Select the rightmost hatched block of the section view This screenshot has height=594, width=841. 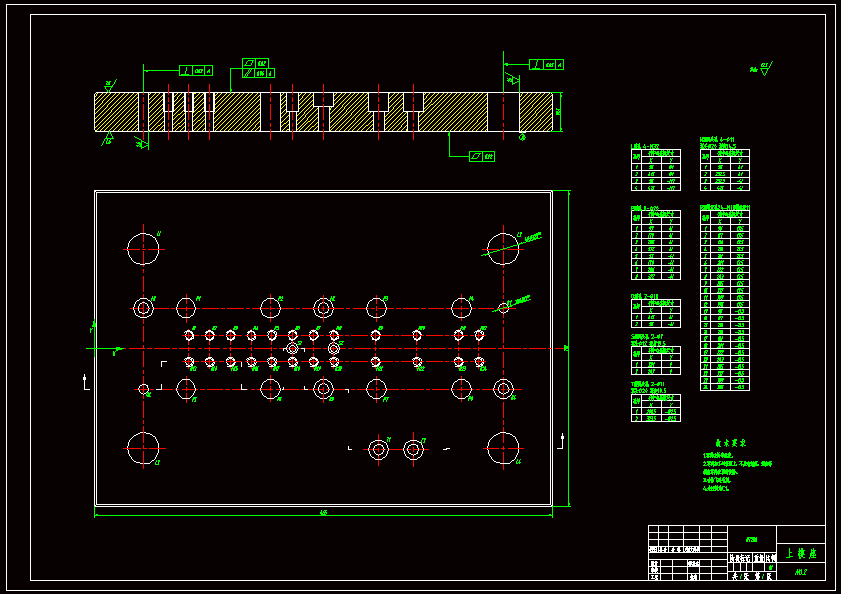coord(536,112)
